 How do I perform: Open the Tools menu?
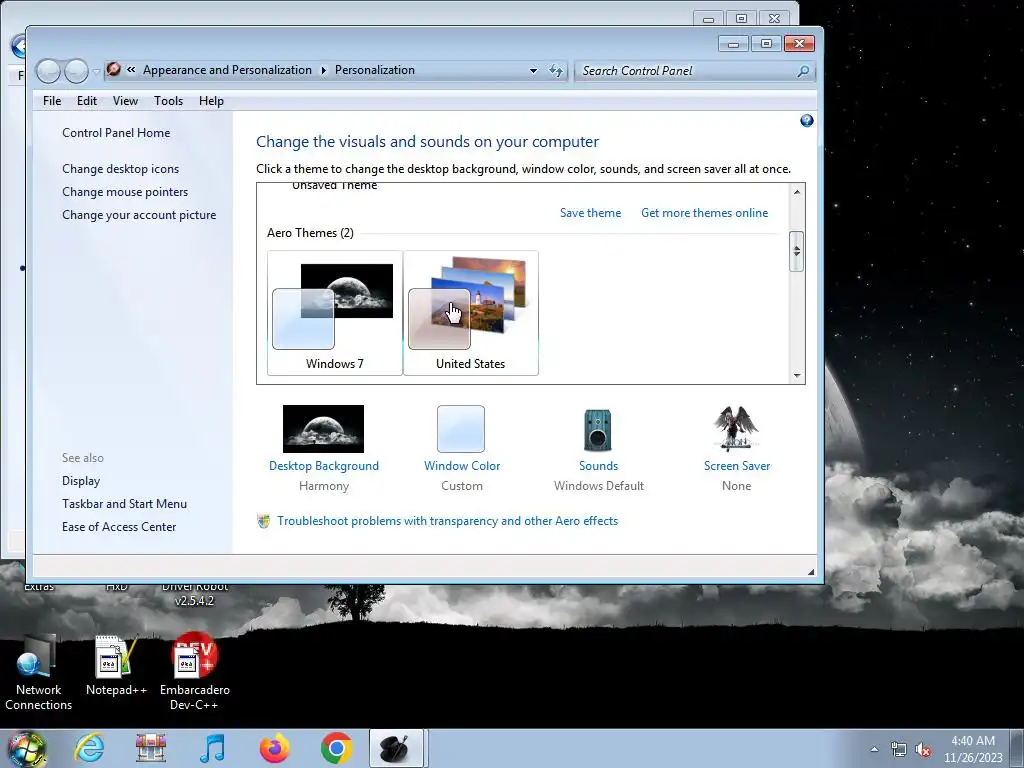click(168, 101)
